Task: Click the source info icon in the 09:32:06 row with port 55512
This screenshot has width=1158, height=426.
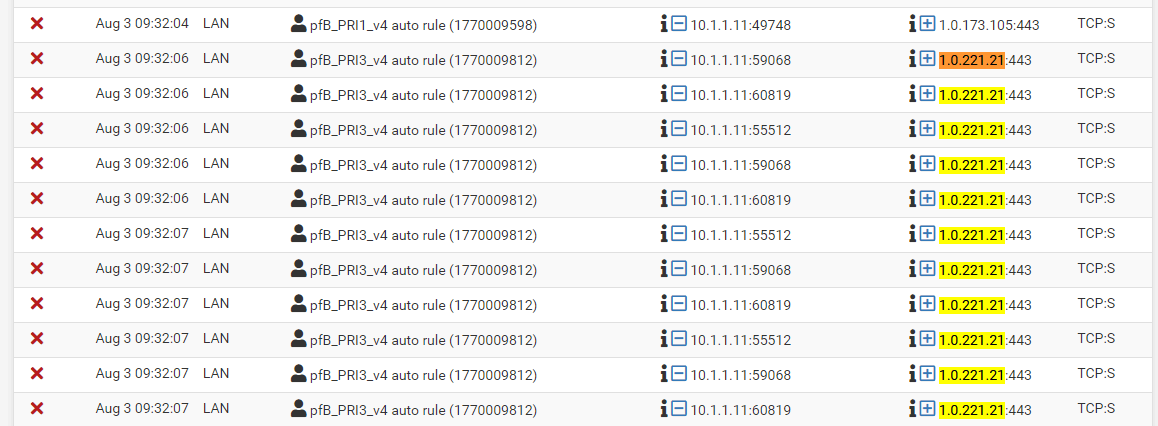Action: tap(663, 129)
